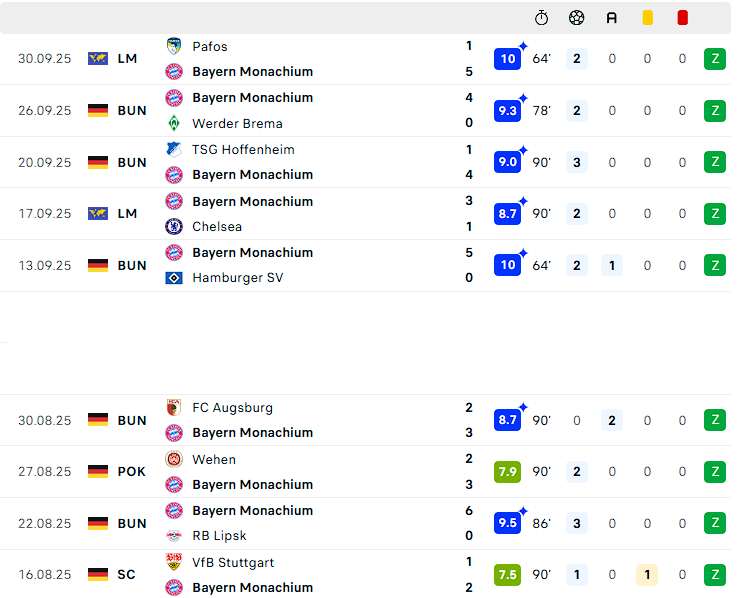Open the 7.5 rating badge for Stuttgart match
747x598 pixels.
pos(507,575)
